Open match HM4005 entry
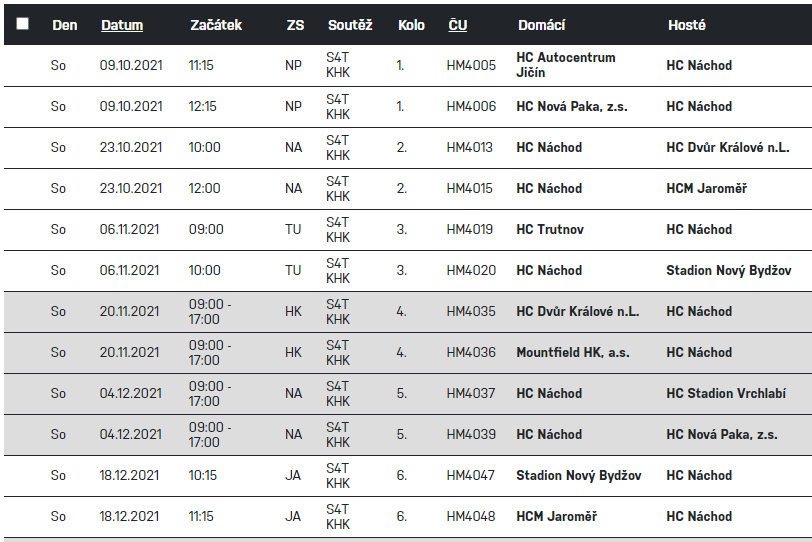The width and height of the screenshot is (812, 542). [471, 65]
